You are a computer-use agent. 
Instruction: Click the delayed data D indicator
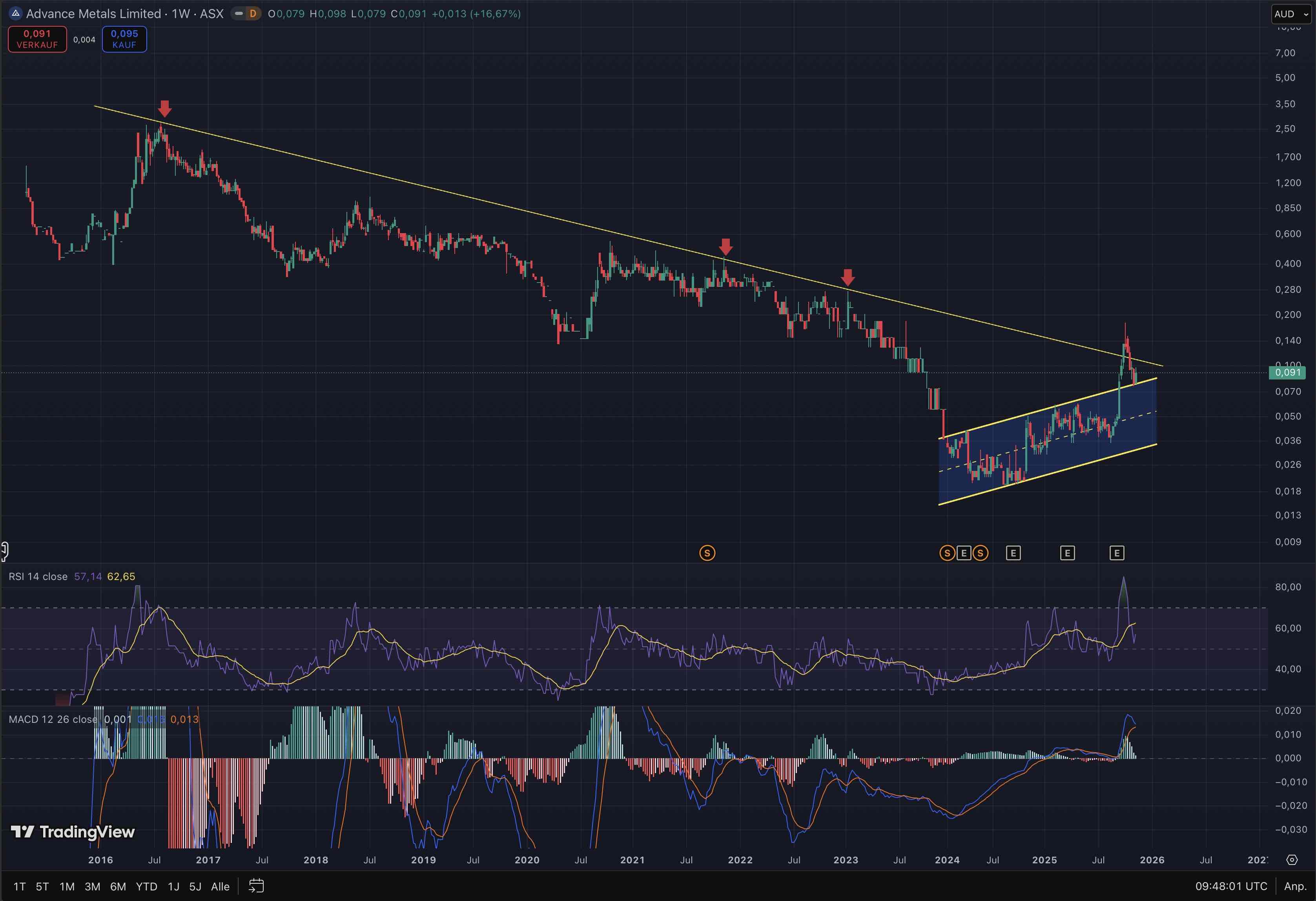253,14
